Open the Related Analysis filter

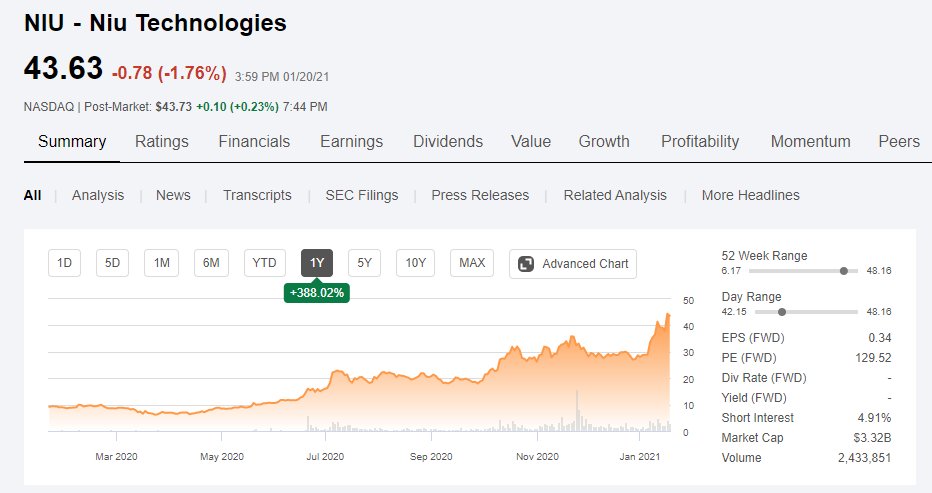(615, 195)
